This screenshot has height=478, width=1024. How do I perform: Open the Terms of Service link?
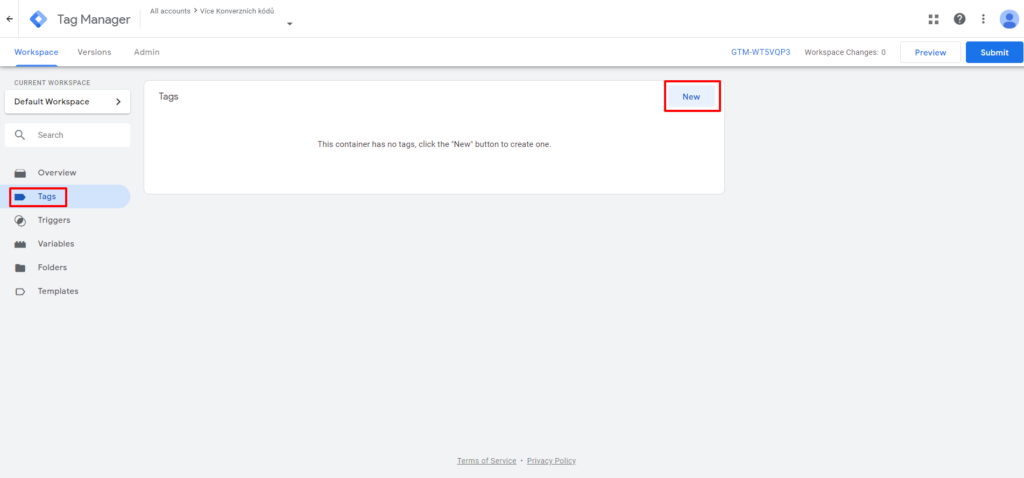pyautogui.click(x=487, y=461)
